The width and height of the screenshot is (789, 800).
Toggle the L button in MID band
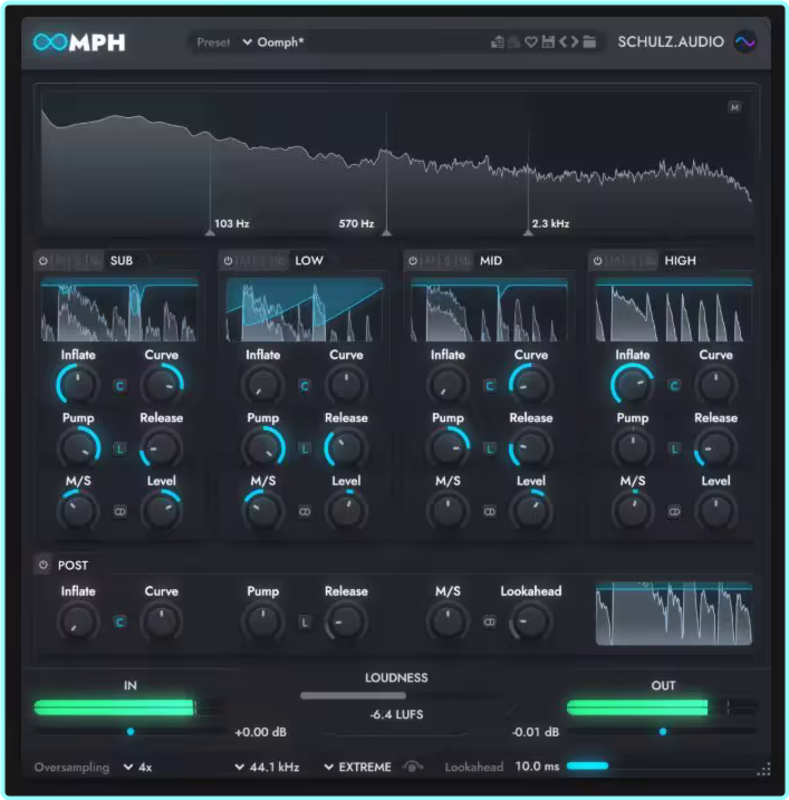point(489,449)
